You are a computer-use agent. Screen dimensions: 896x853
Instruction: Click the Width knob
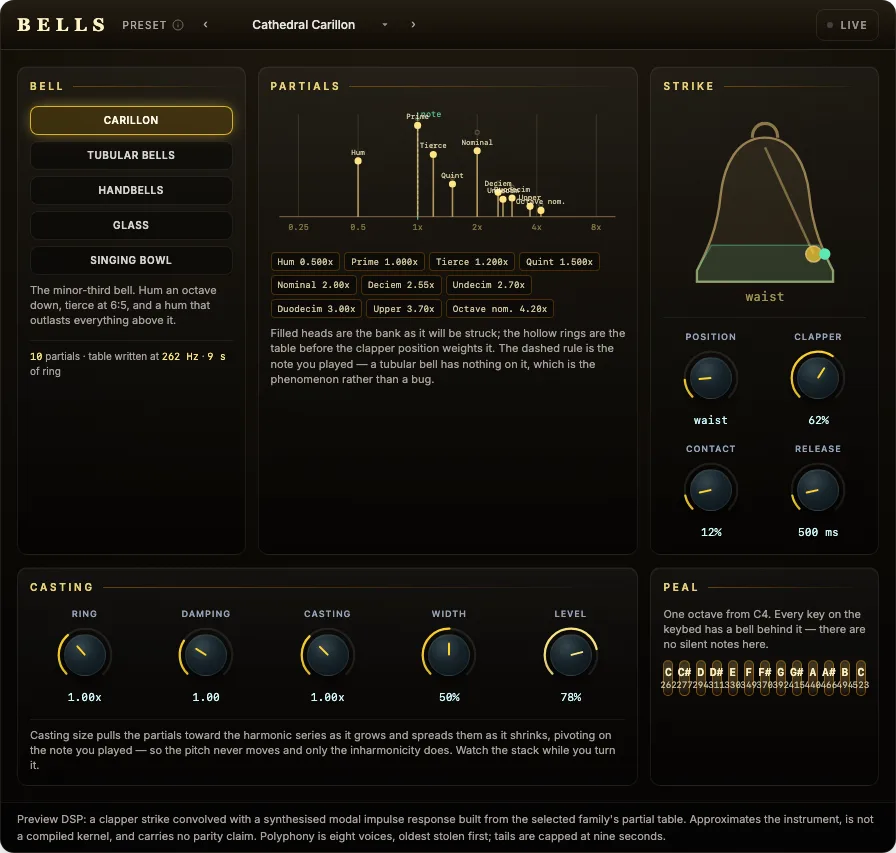click(x=449, y=654)
